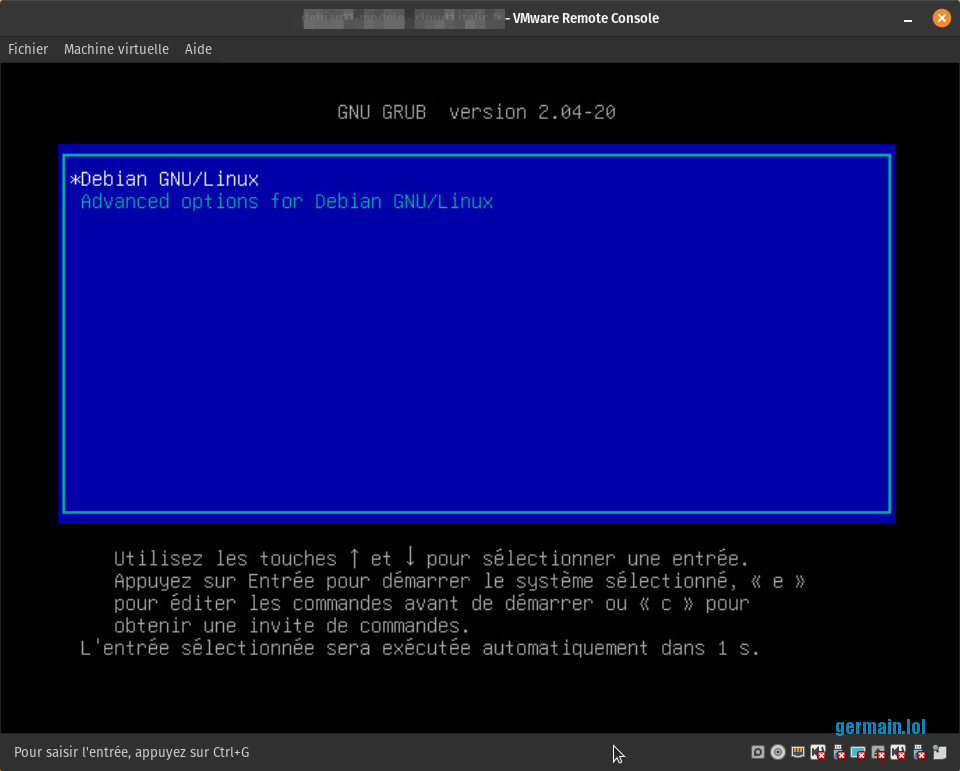Viewport: 960px width, 771px height.
Task: Open the CD/DVD drive status icon
Action: 778,752
